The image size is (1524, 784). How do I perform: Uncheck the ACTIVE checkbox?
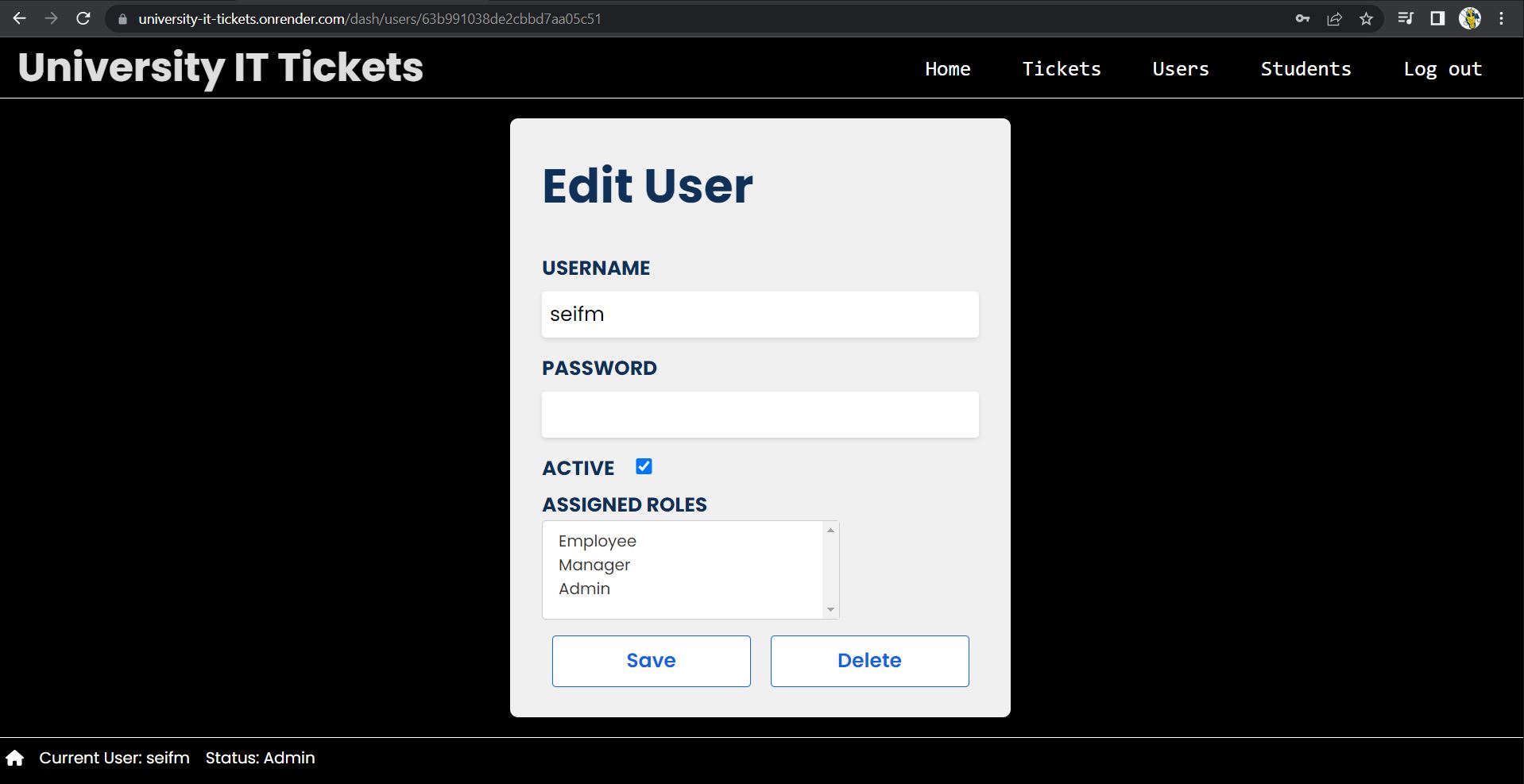coord(644,466)
